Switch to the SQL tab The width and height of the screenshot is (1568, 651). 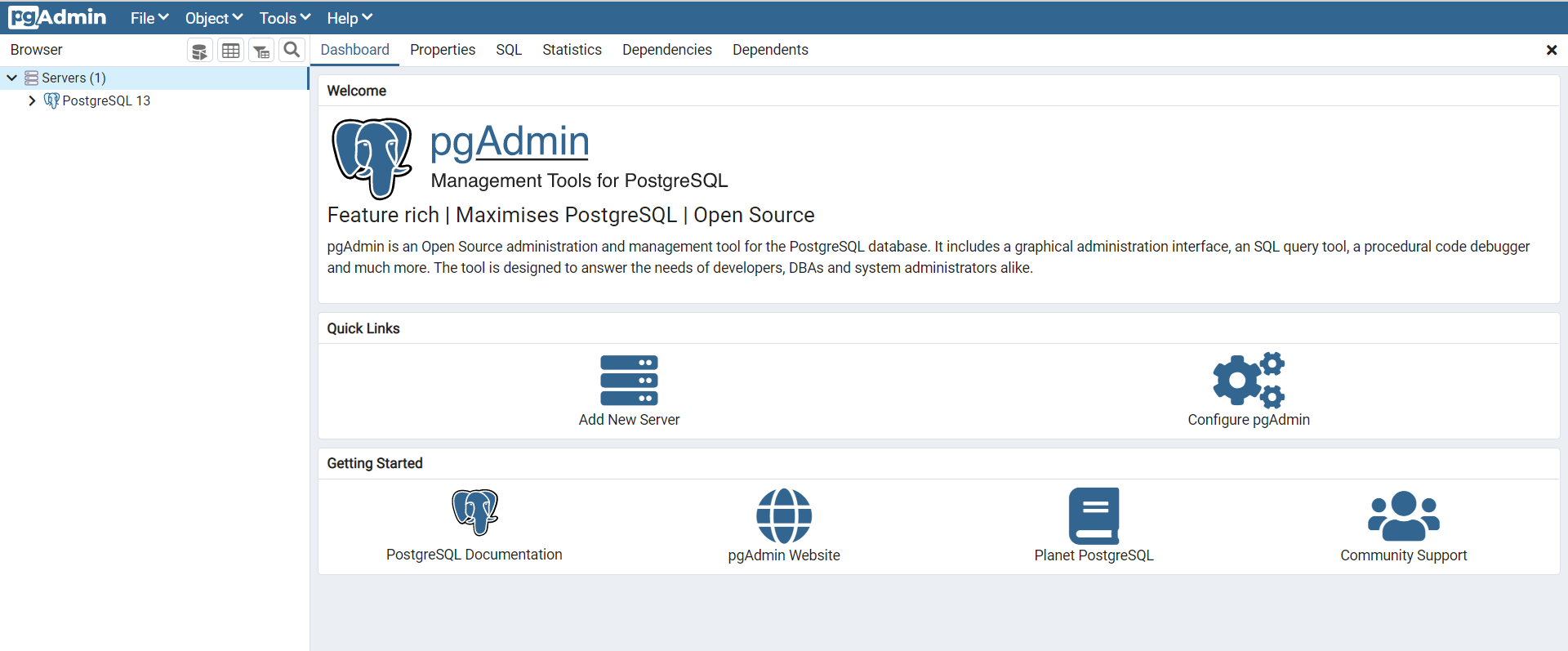pyautogui.click(x=509, y=50)
